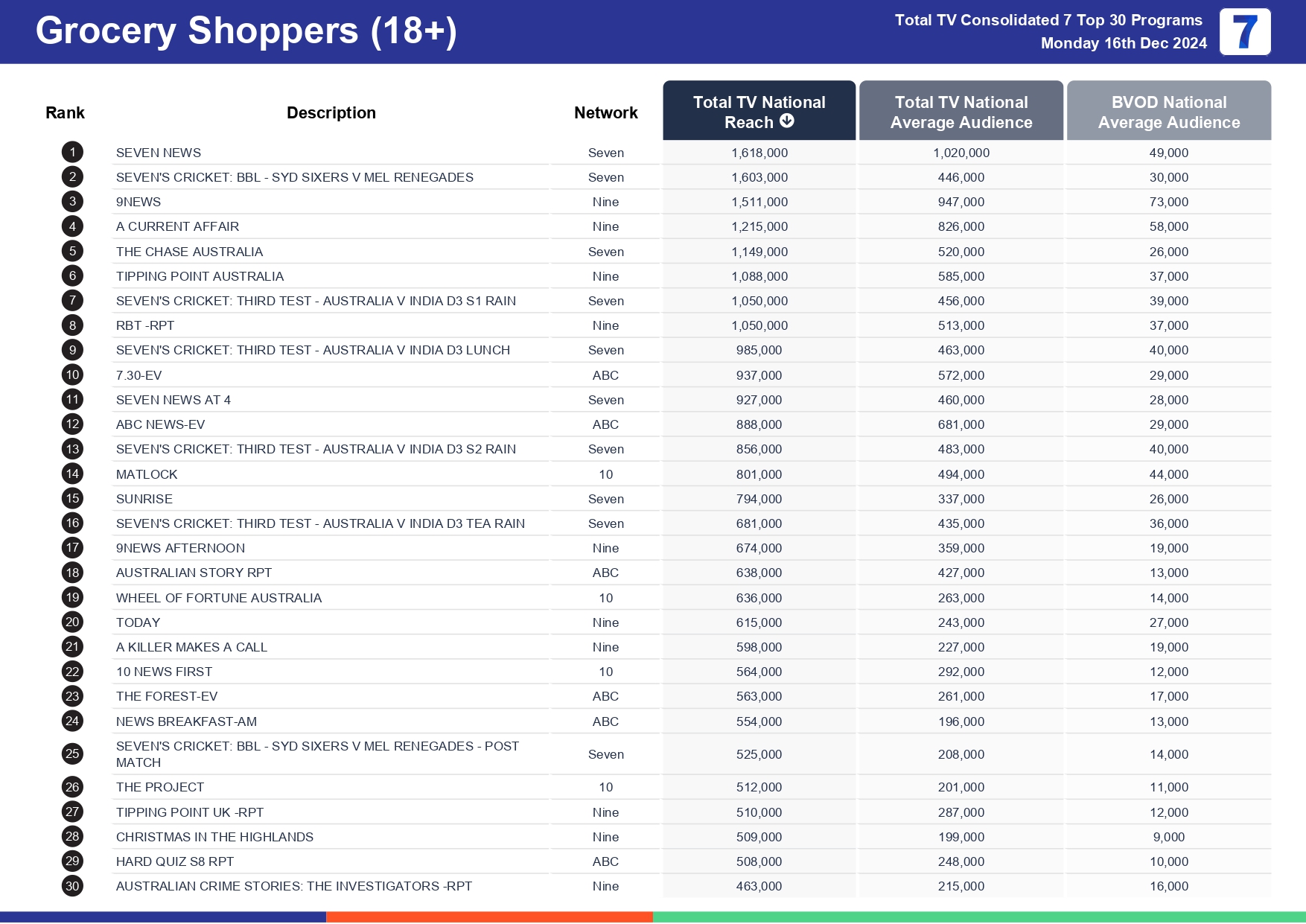Click the rank 30 circle badge

click(x=72, y=886)
